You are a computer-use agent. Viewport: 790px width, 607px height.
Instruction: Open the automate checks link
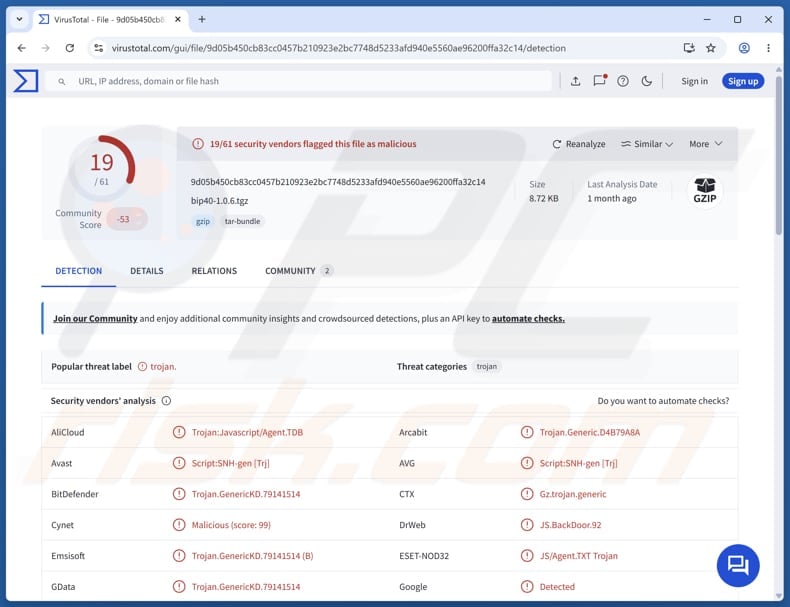(x=528, y=318)
